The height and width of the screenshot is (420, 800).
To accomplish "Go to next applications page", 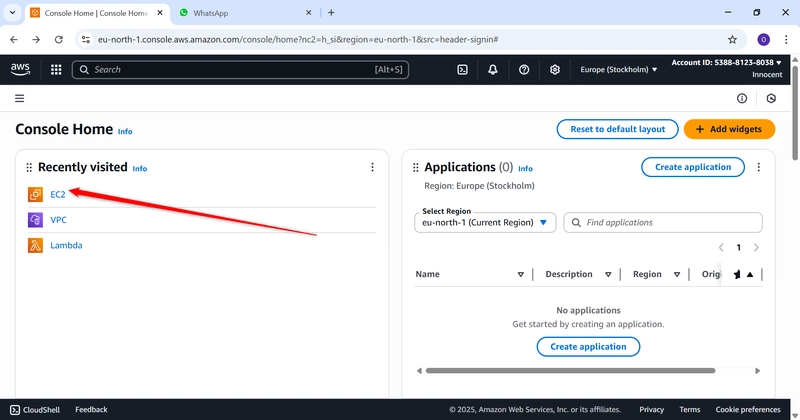I will click(756, 248).
